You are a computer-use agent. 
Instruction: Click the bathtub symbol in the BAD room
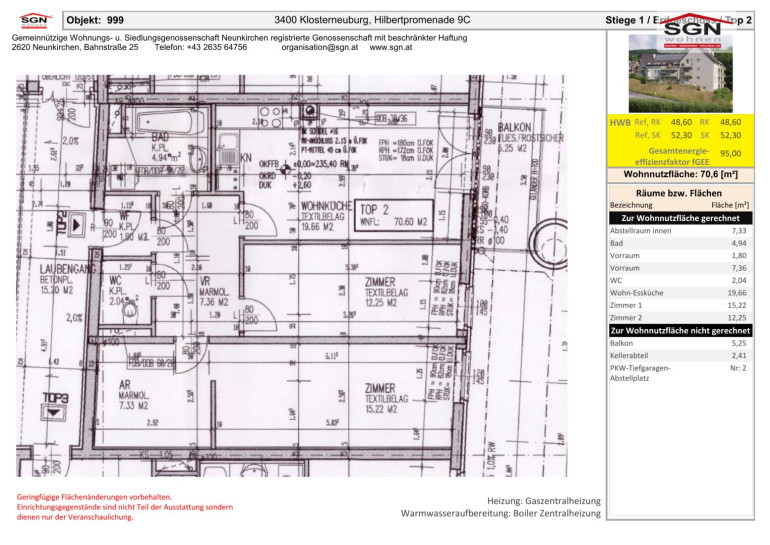pyautogui.click(x=170, y=121)
